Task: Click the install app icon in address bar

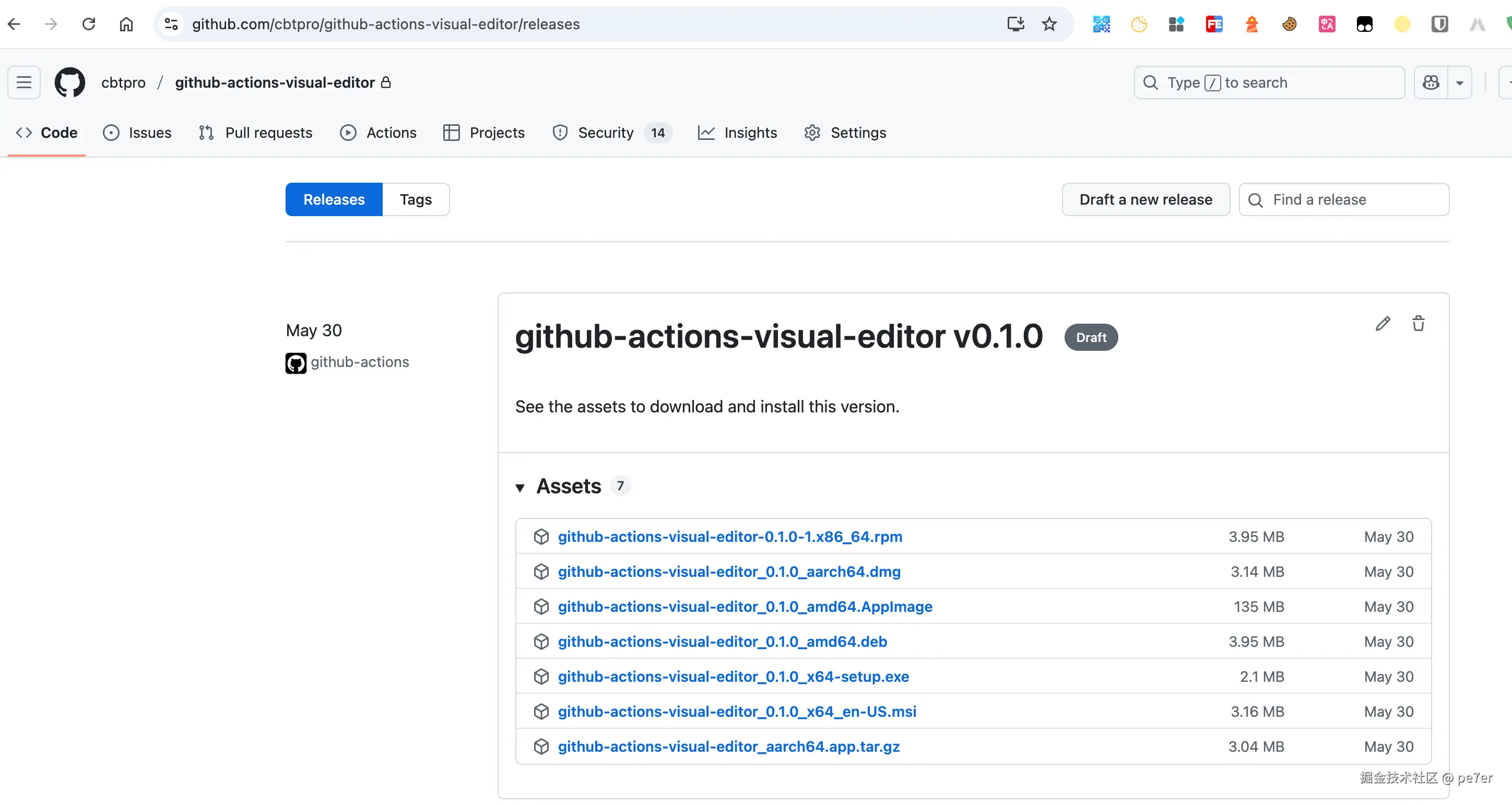Action: pyautogui.click(x=1015, y=24)
